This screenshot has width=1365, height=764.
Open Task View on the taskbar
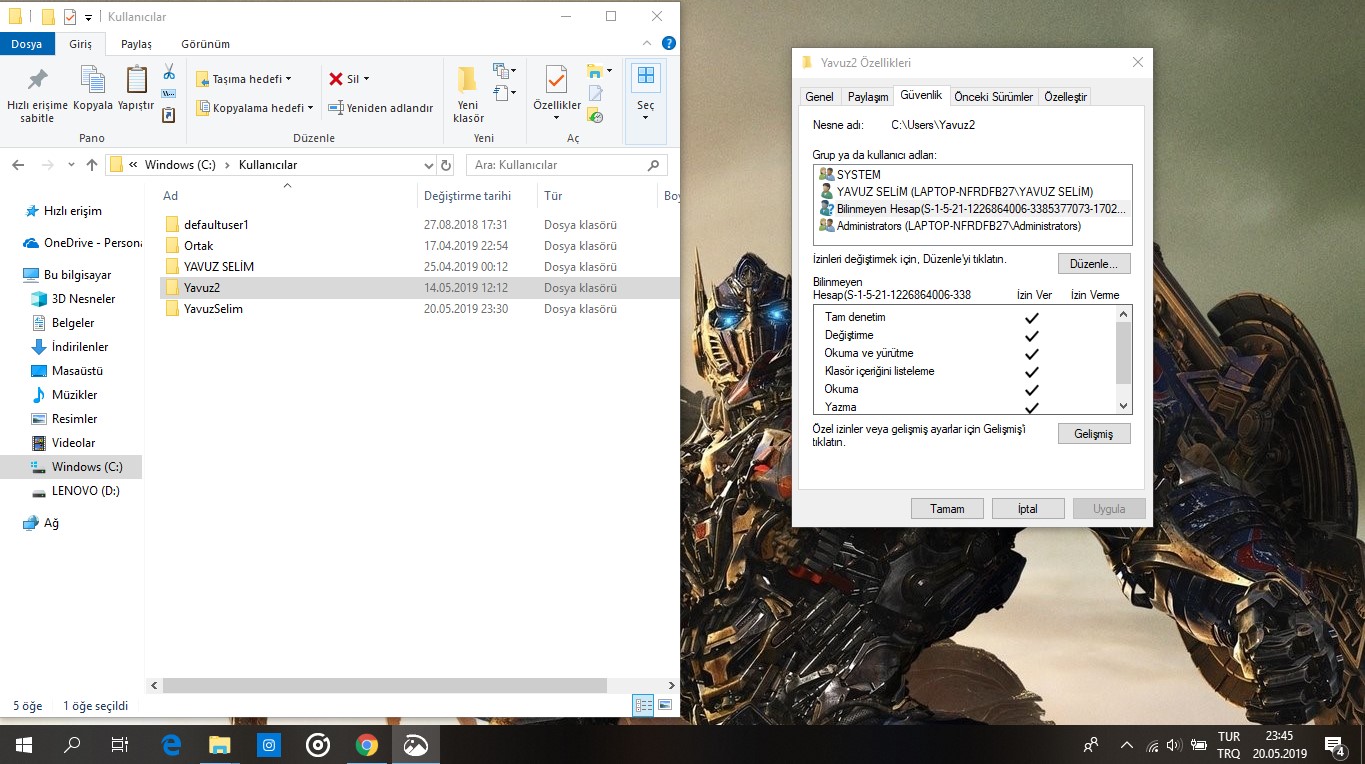click(120, 745)
